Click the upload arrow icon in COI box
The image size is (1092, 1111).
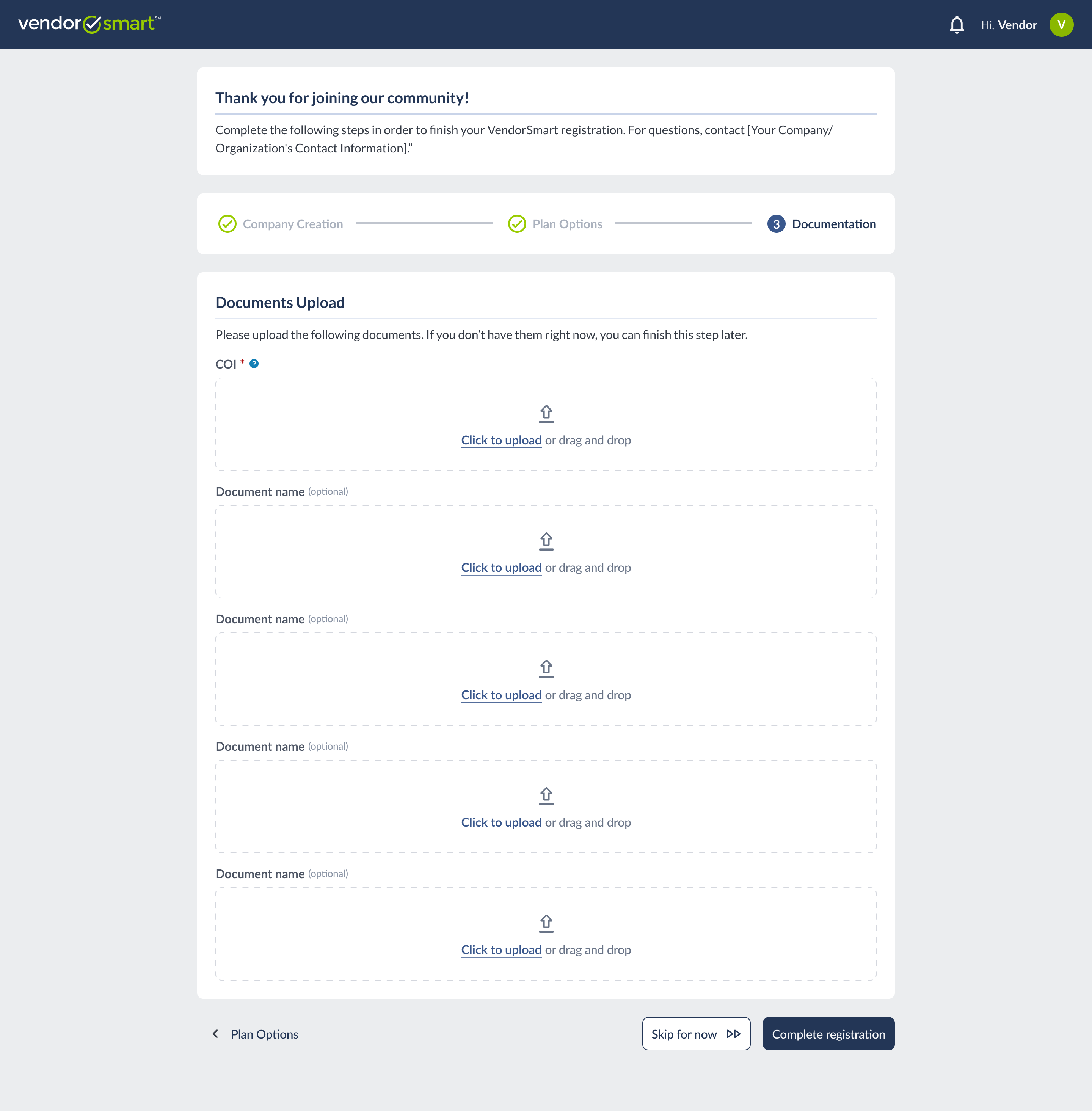click(x=546, y=414)
